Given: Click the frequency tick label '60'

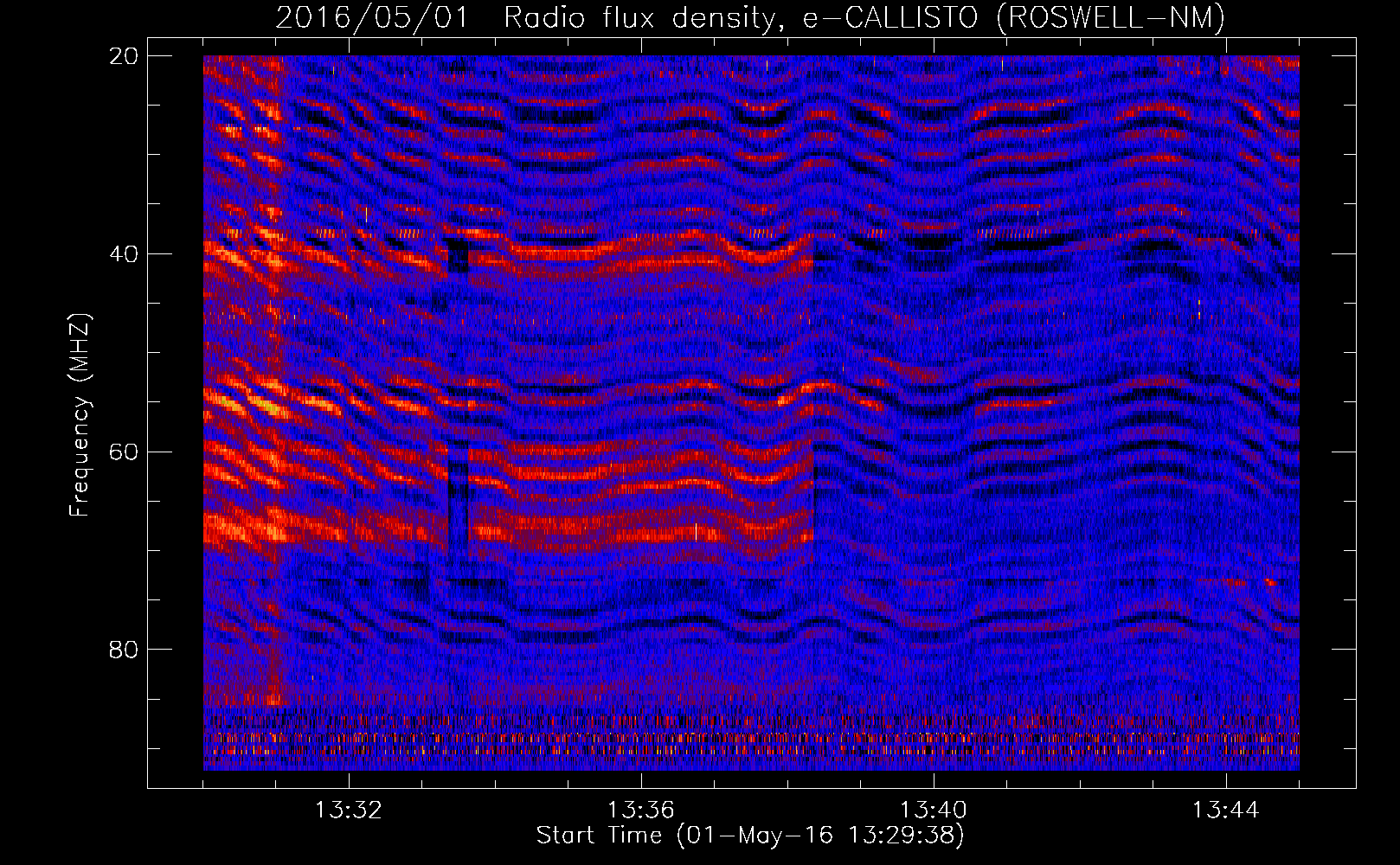Looking at the screenshot, I should coord(124,452).
